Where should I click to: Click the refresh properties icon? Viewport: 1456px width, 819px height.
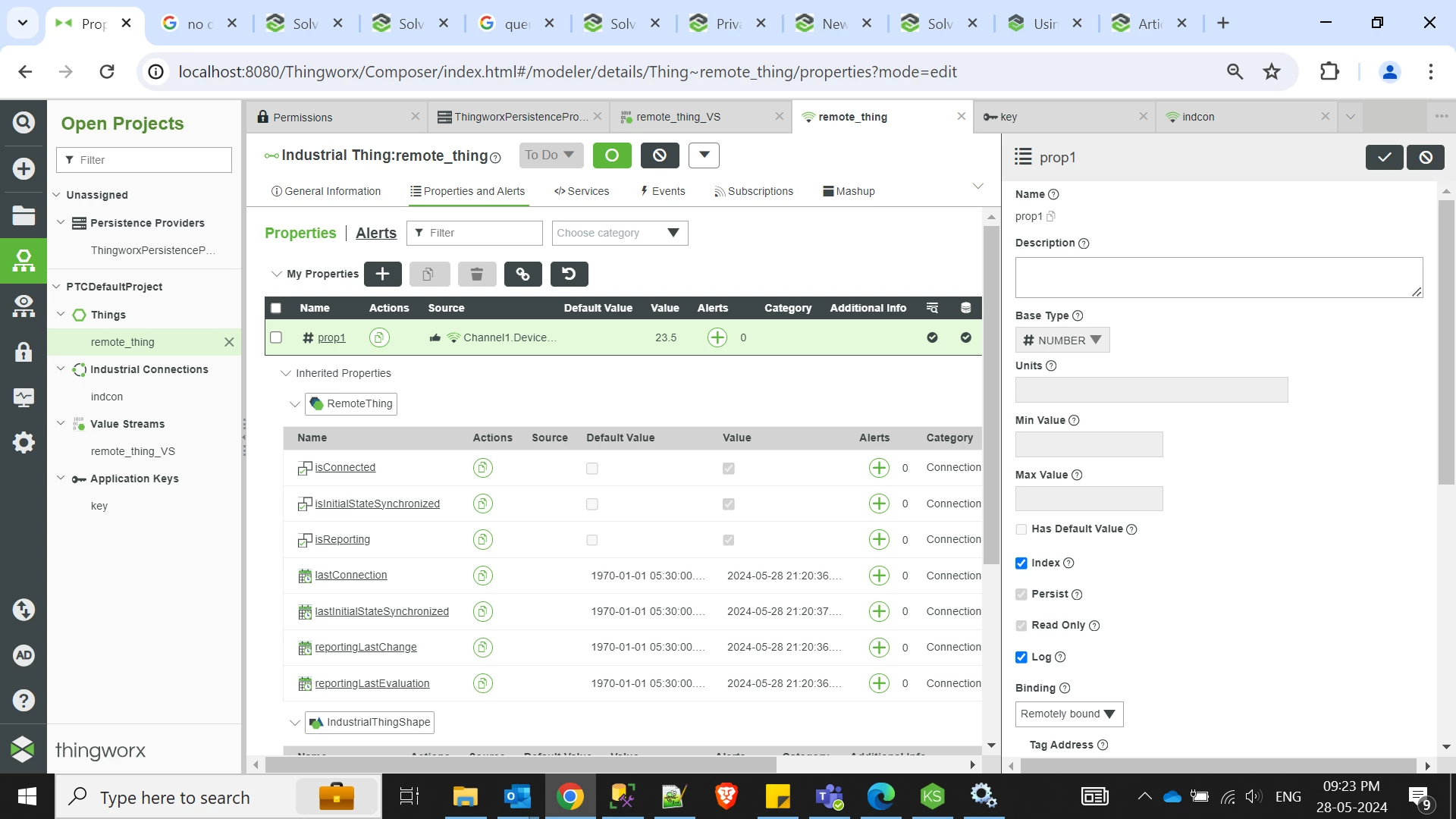coord(569,274)
